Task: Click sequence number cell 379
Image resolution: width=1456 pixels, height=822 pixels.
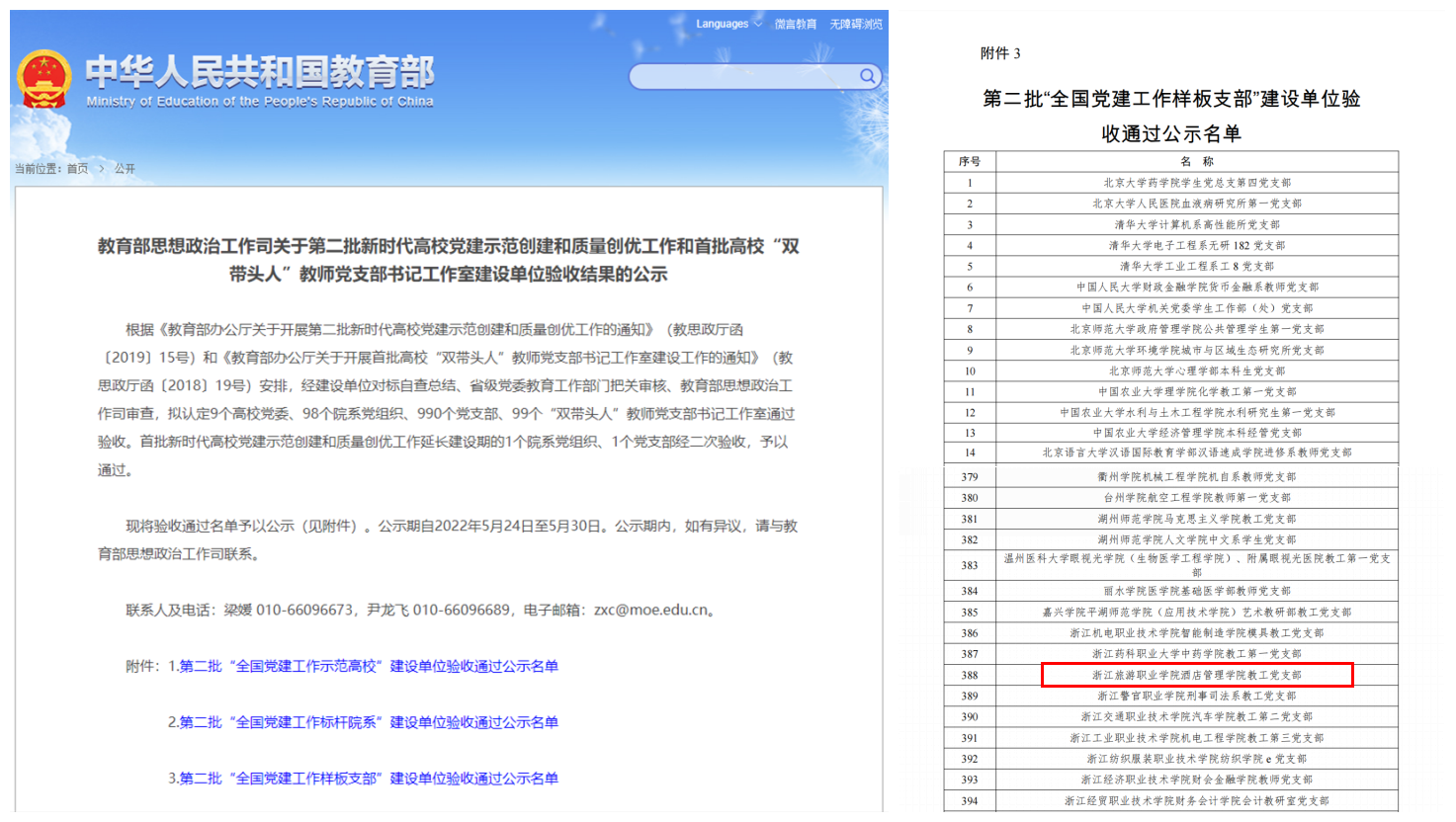Action: click(970, 477)
